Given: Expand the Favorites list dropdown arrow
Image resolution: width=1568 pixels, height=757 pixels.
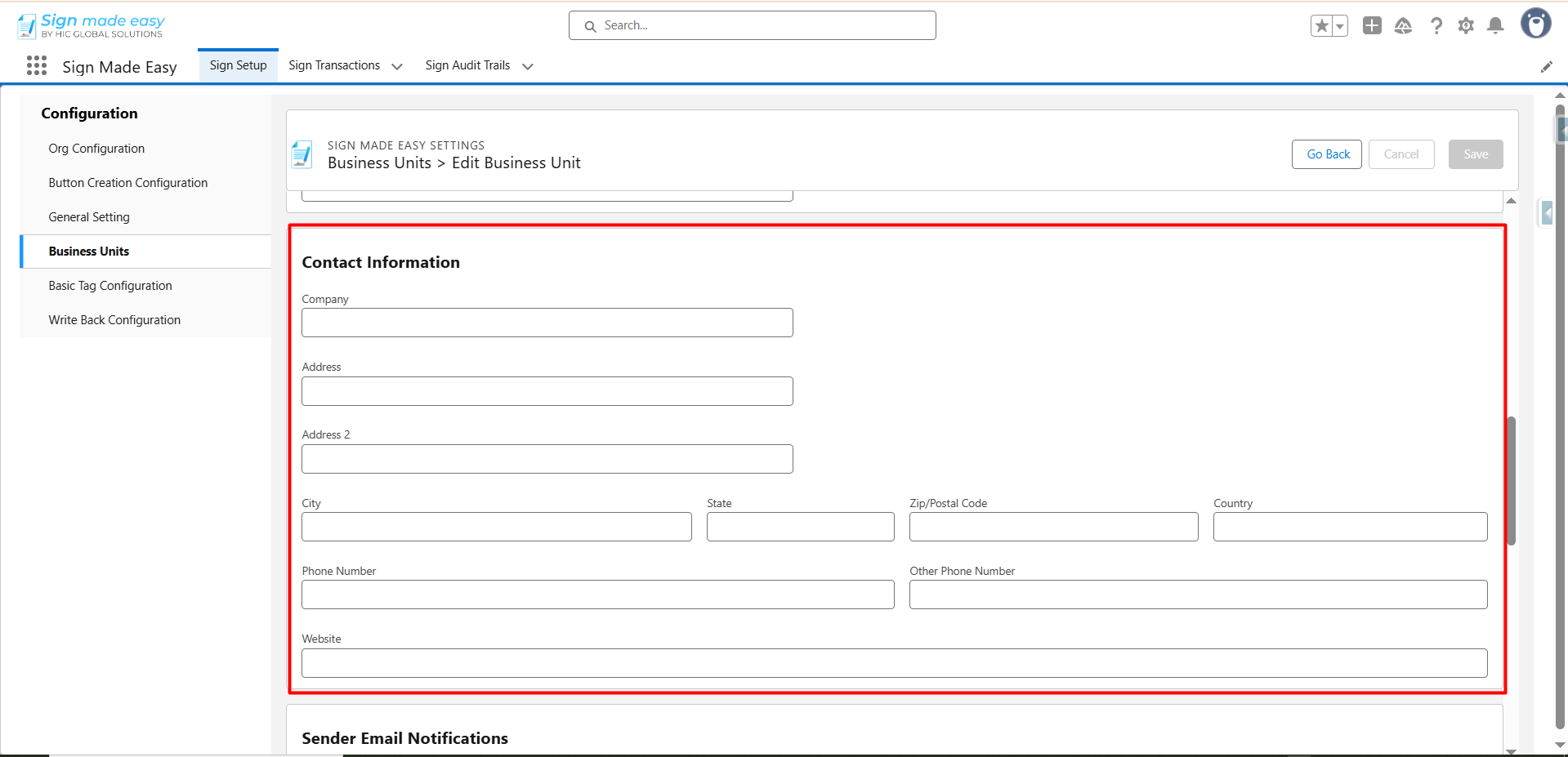Looking at the screenshot, I should (x=1340, y=26).
